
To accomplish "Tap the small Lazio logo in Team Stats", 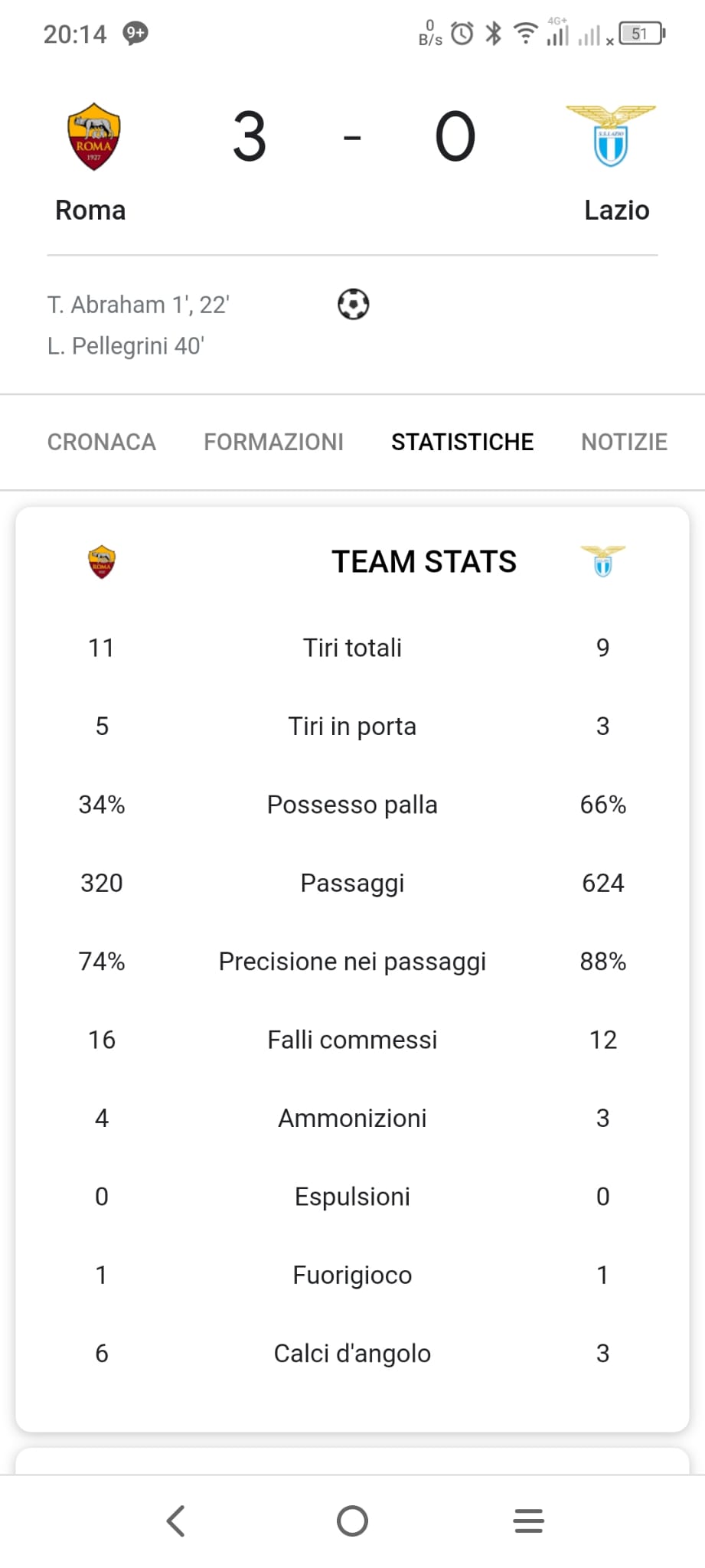I will pos(603,560).
